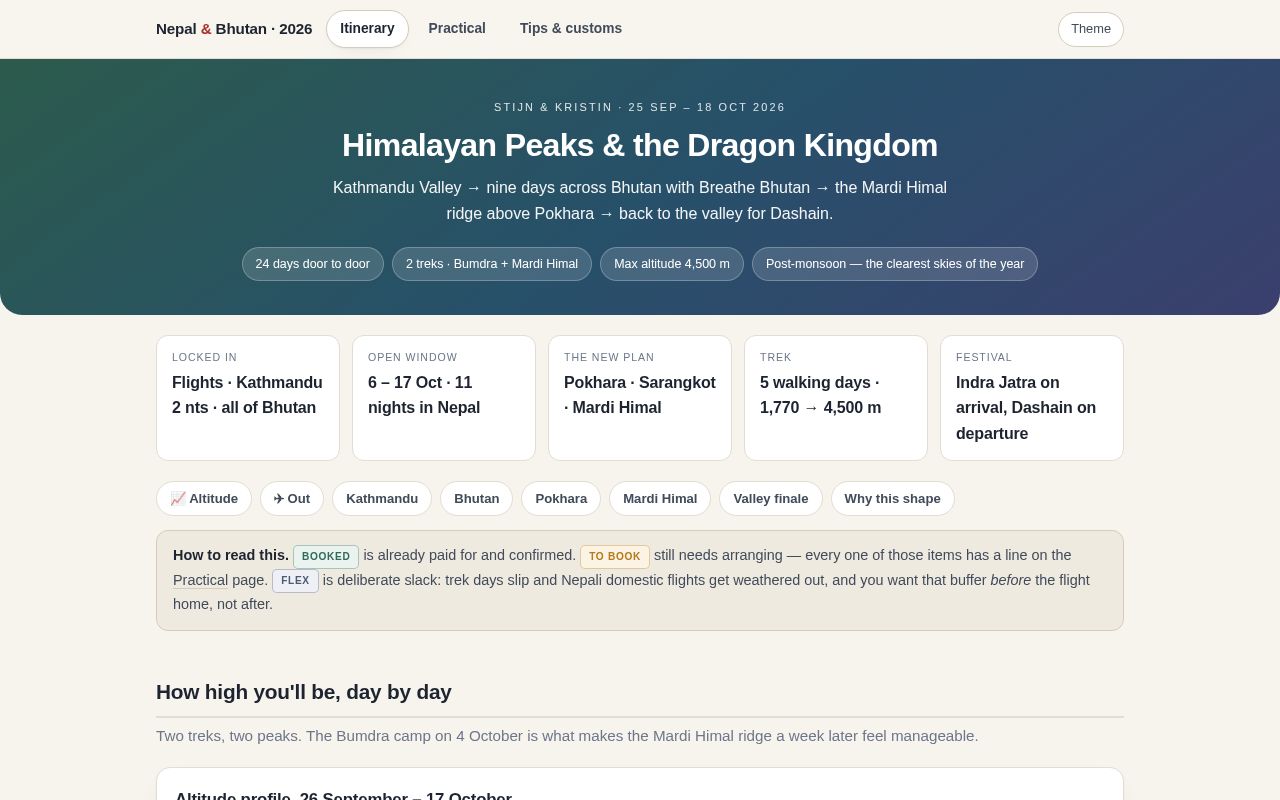
Task: Follow the Practical page link in the note
Action: (x=200, y=580)
